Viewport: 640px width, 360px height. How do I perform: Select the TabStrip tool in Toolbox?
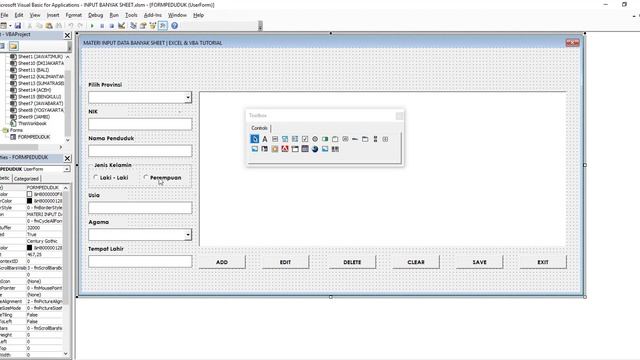coord(355,139)
